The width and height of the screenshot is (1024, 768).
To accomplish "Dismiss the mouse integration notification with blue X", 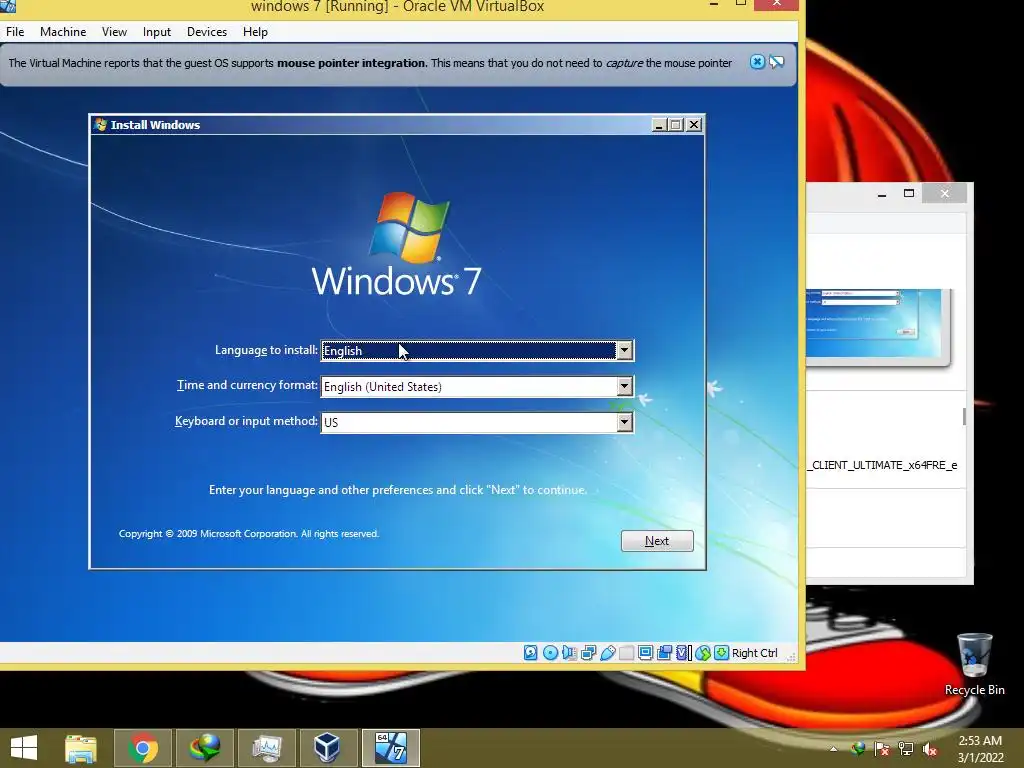I will (x=757, y=62).
